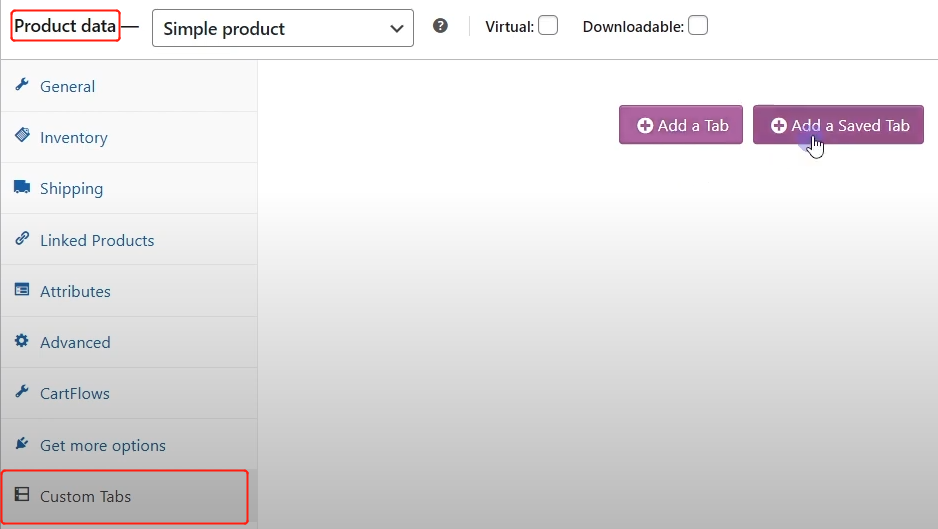Expand product type list via chevron arrow
The height and width of the screenshot is (529, 938).
(396, 29)
